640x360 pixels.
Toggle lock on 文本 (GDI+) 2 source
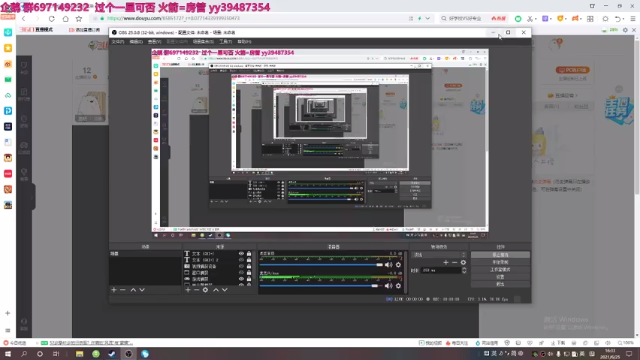pos(249,260)
